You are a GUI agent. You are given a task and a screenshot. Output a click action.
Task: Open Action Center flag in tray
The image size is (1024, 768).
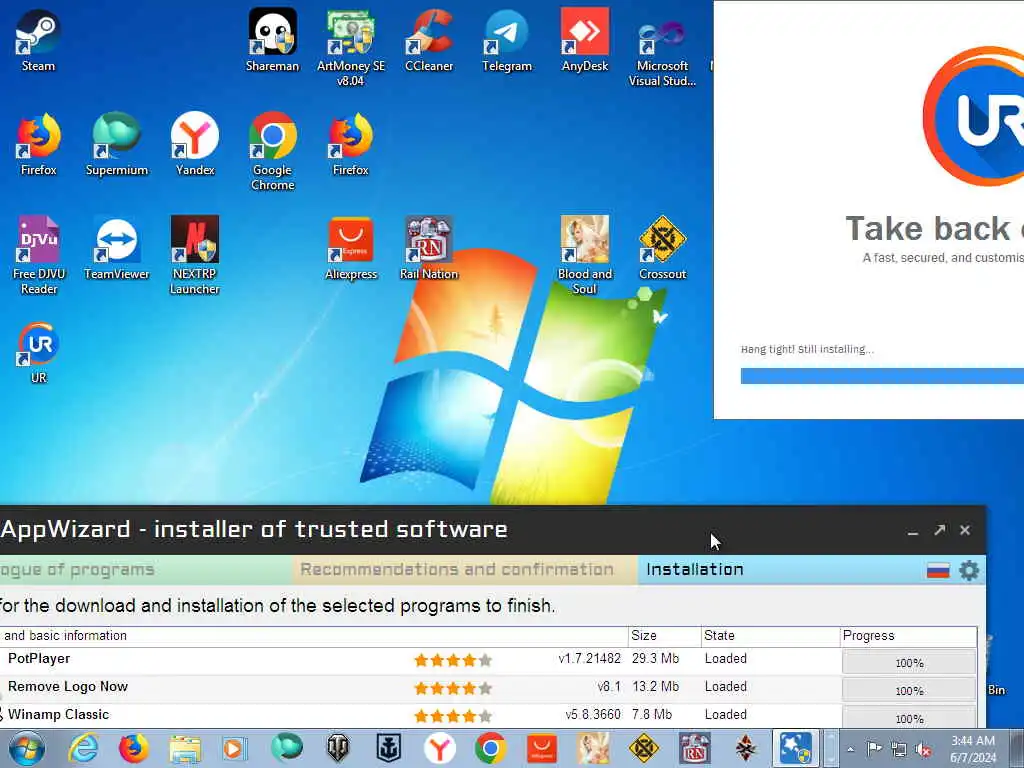pos(874,749)
